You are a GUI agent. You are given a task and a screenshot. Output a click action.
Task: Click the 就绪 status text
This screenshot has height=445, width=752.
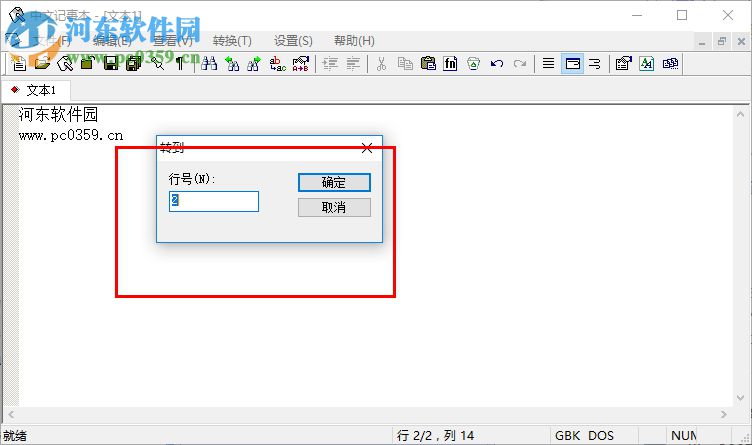tap(15, 436)
